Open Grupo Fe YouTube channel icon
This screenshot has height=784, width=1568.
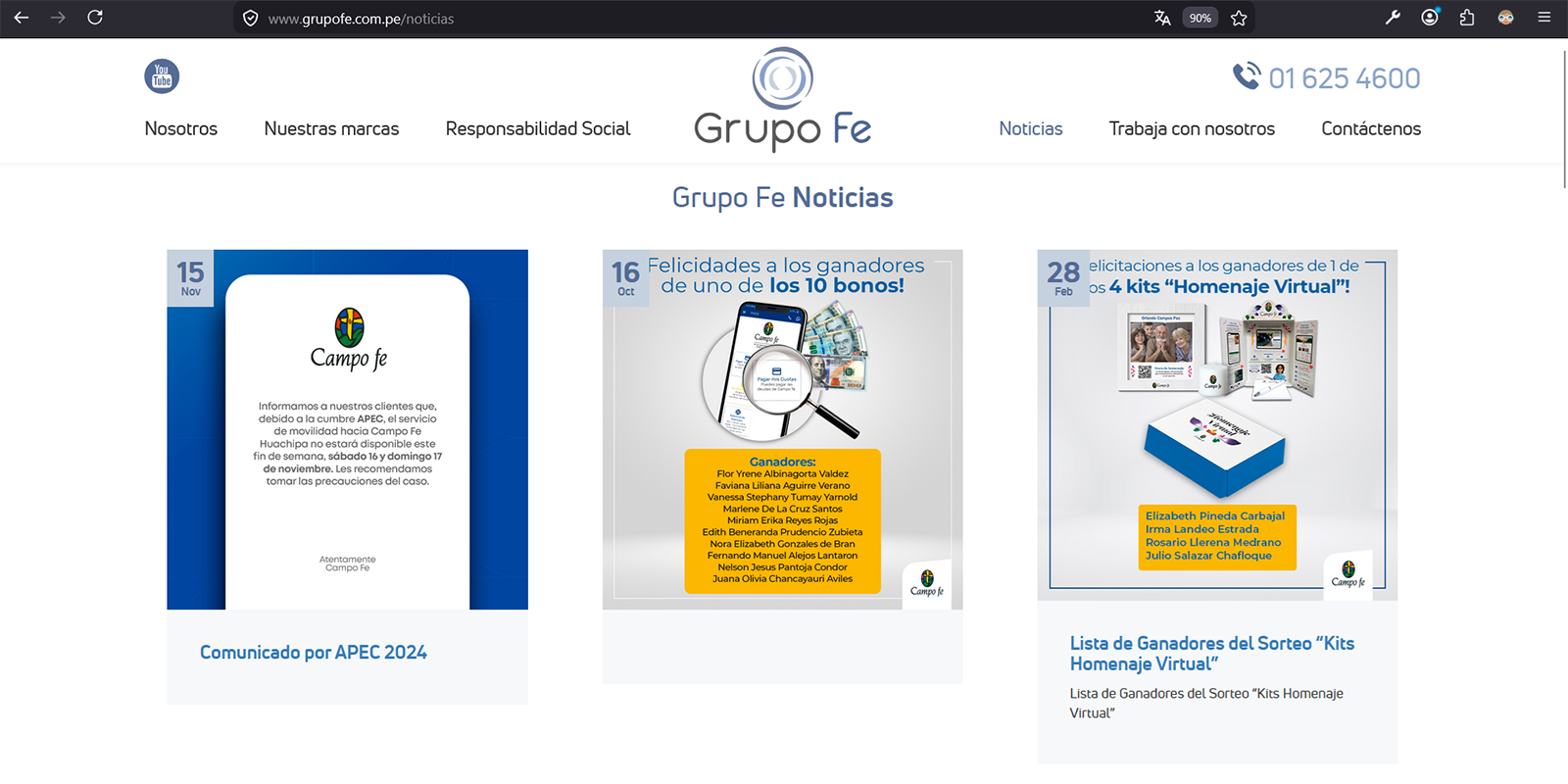point(162,76)
